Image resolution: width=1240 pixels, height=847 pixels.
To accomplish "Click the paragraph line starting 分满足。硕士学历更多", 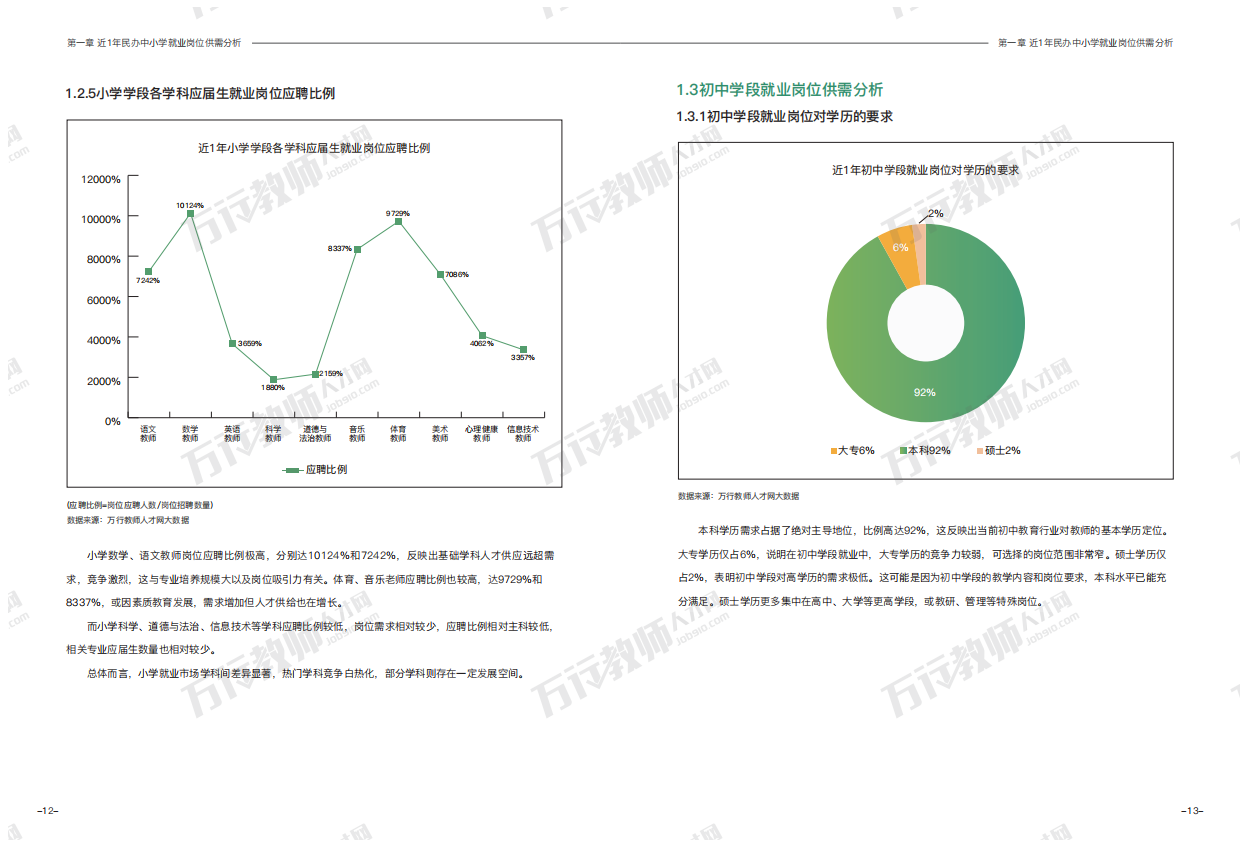I will click(860, 602).
